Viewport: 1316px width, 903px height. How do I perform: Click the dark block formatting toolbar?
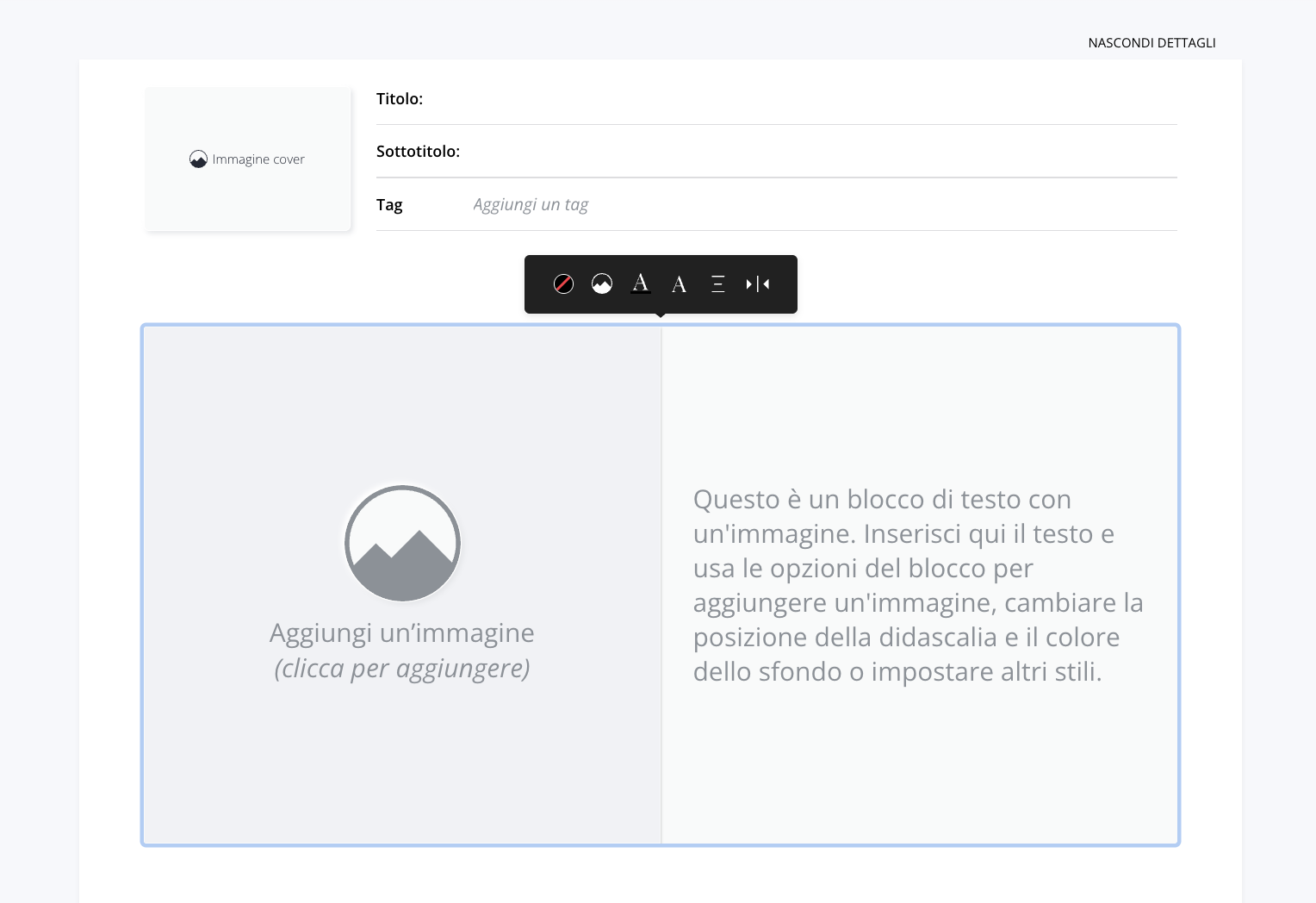click(x=661, y=284)
